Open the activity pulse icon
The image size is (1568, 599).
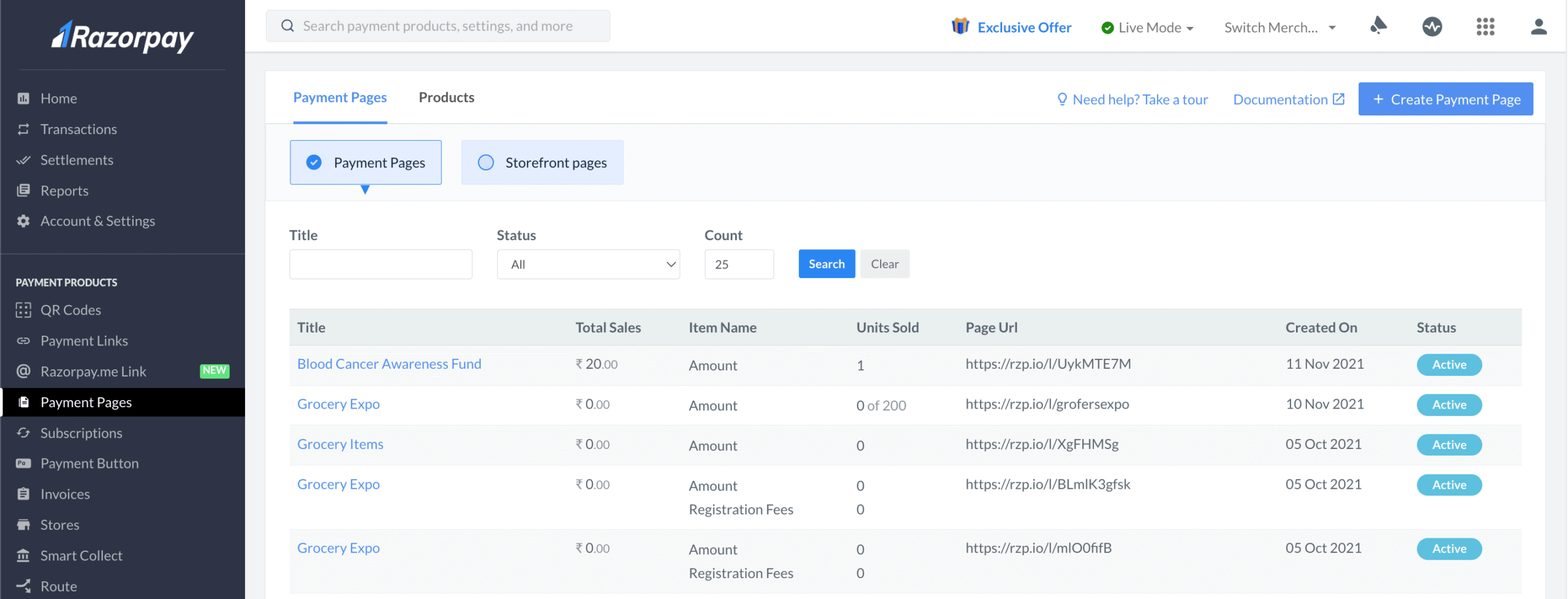pyautogui.click(x=1432, y=26)
